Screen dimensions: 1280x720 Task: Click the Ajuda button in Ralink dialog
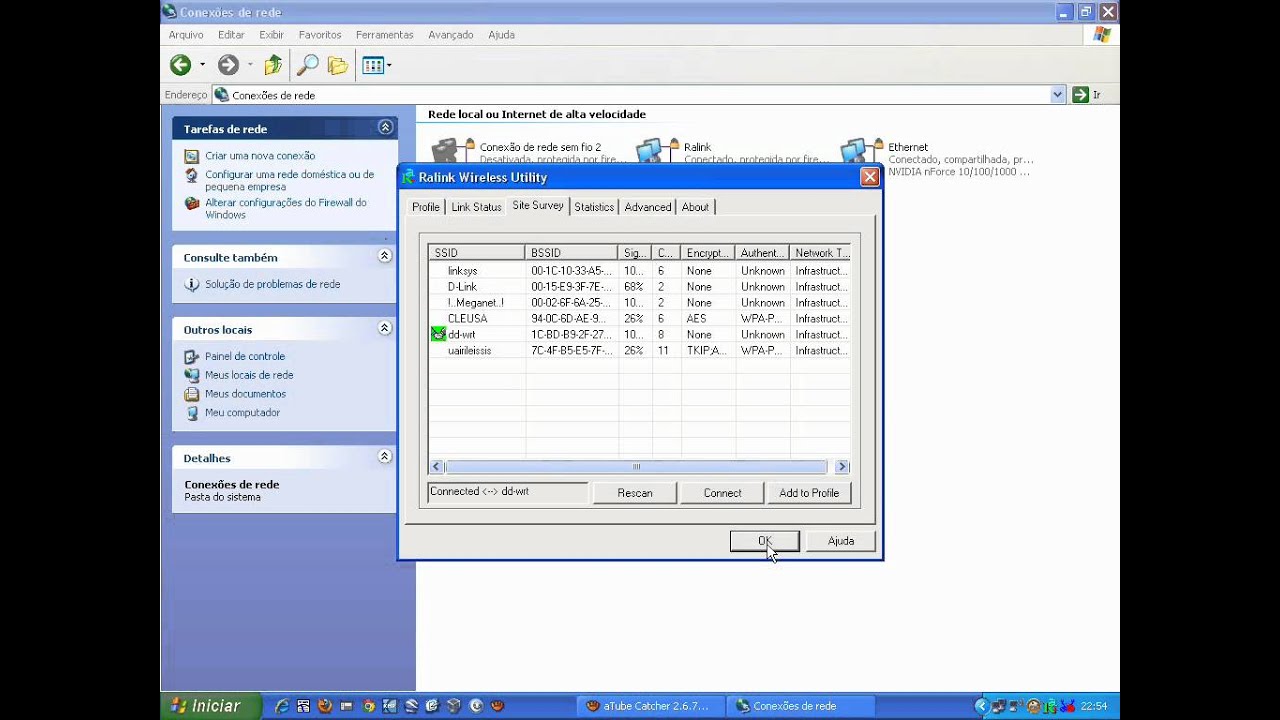pyautogui.click(x=841, y=541)
